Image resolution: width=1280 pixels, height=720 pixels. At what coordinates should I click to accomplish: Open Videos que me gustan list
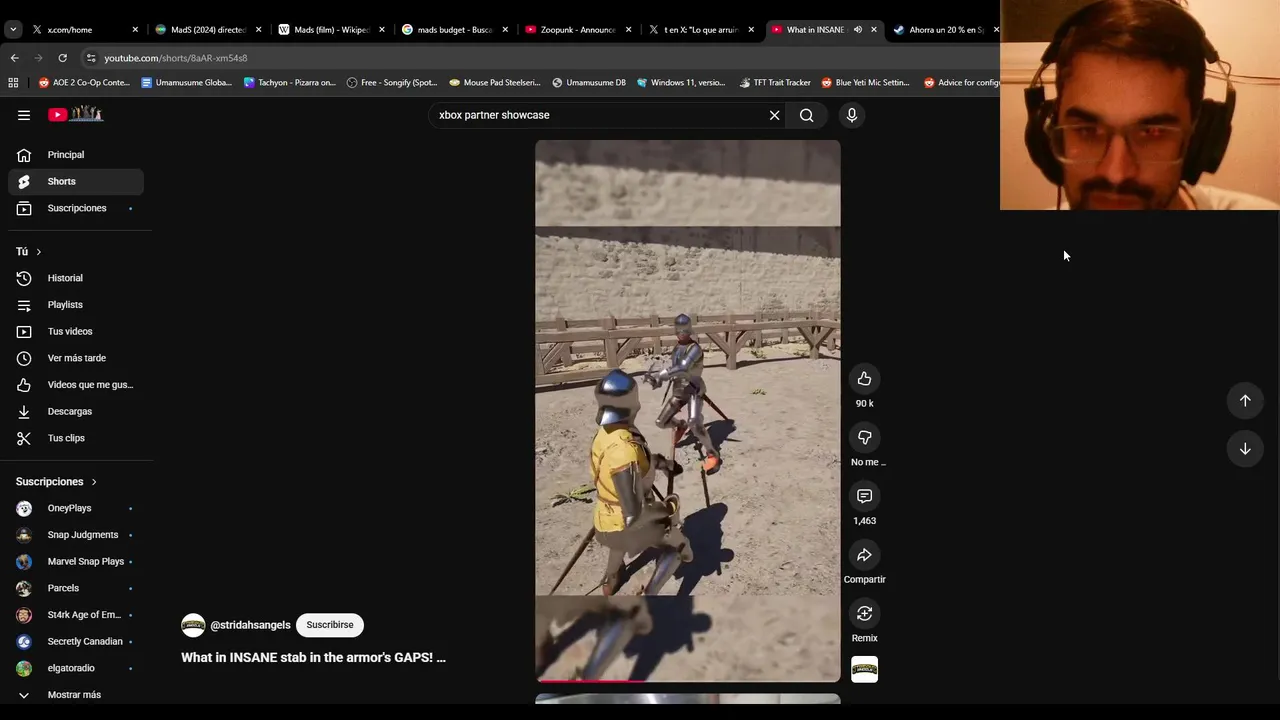point(76,385)
